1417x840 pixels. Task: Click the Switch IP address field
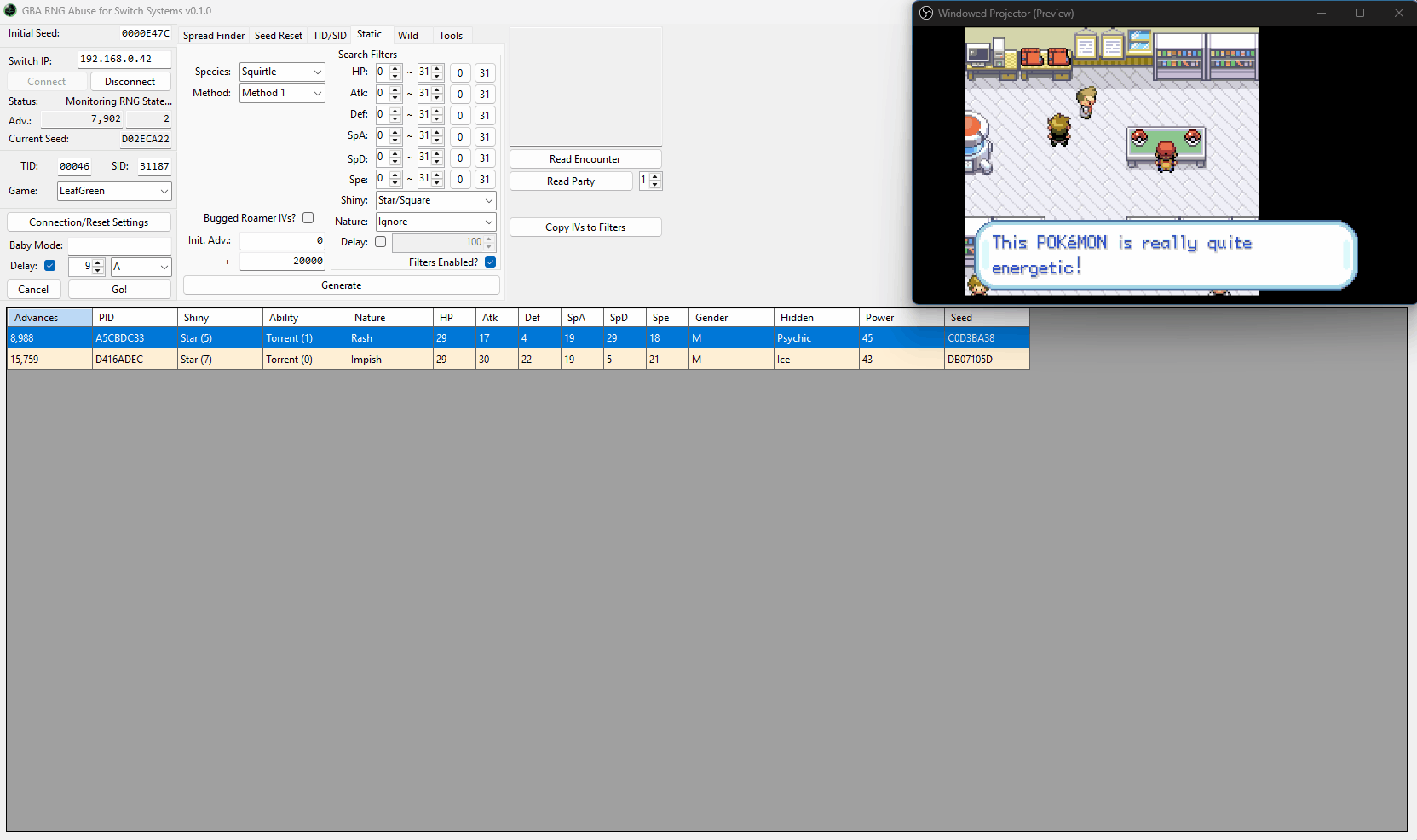tap(124, 60)
